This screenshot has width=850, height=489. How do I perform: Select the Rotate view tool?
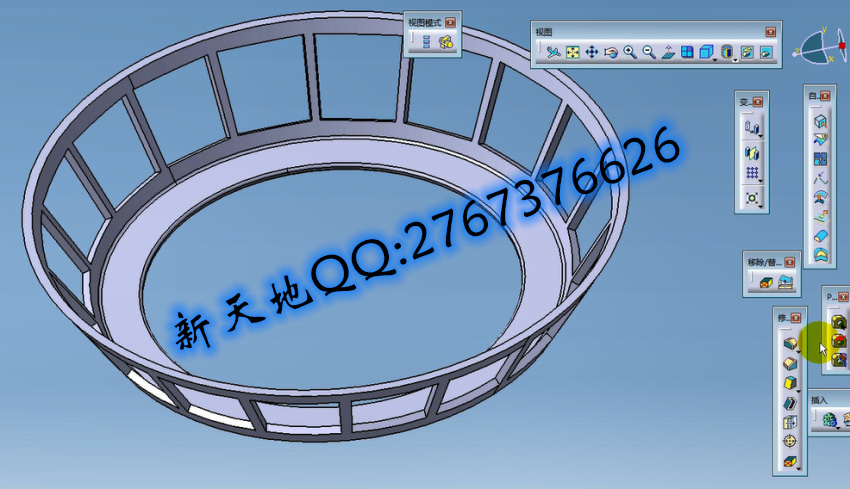(x=610, y=52)
